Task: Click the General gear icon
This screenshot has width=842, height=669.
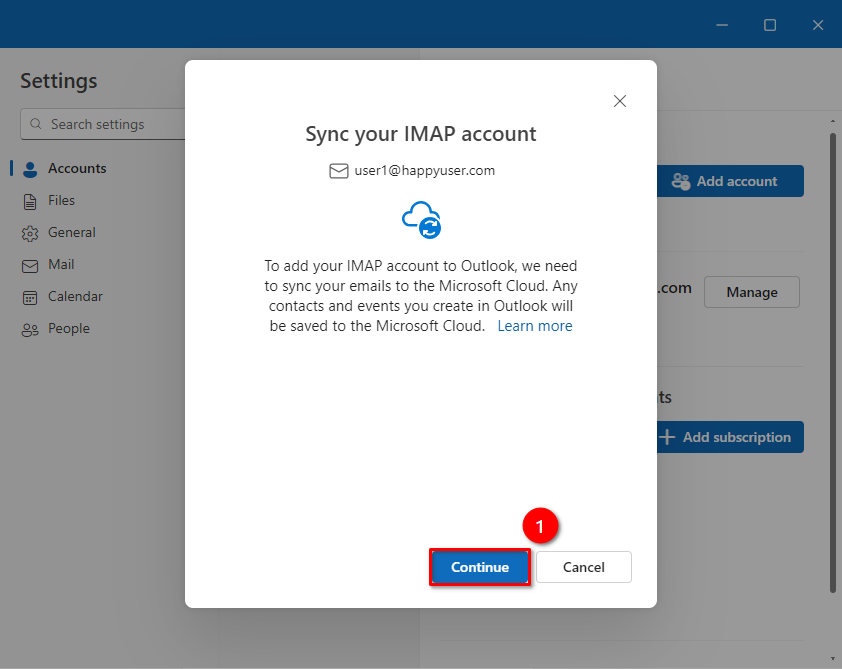Action: pyautogui.click(x=30, y=234)
